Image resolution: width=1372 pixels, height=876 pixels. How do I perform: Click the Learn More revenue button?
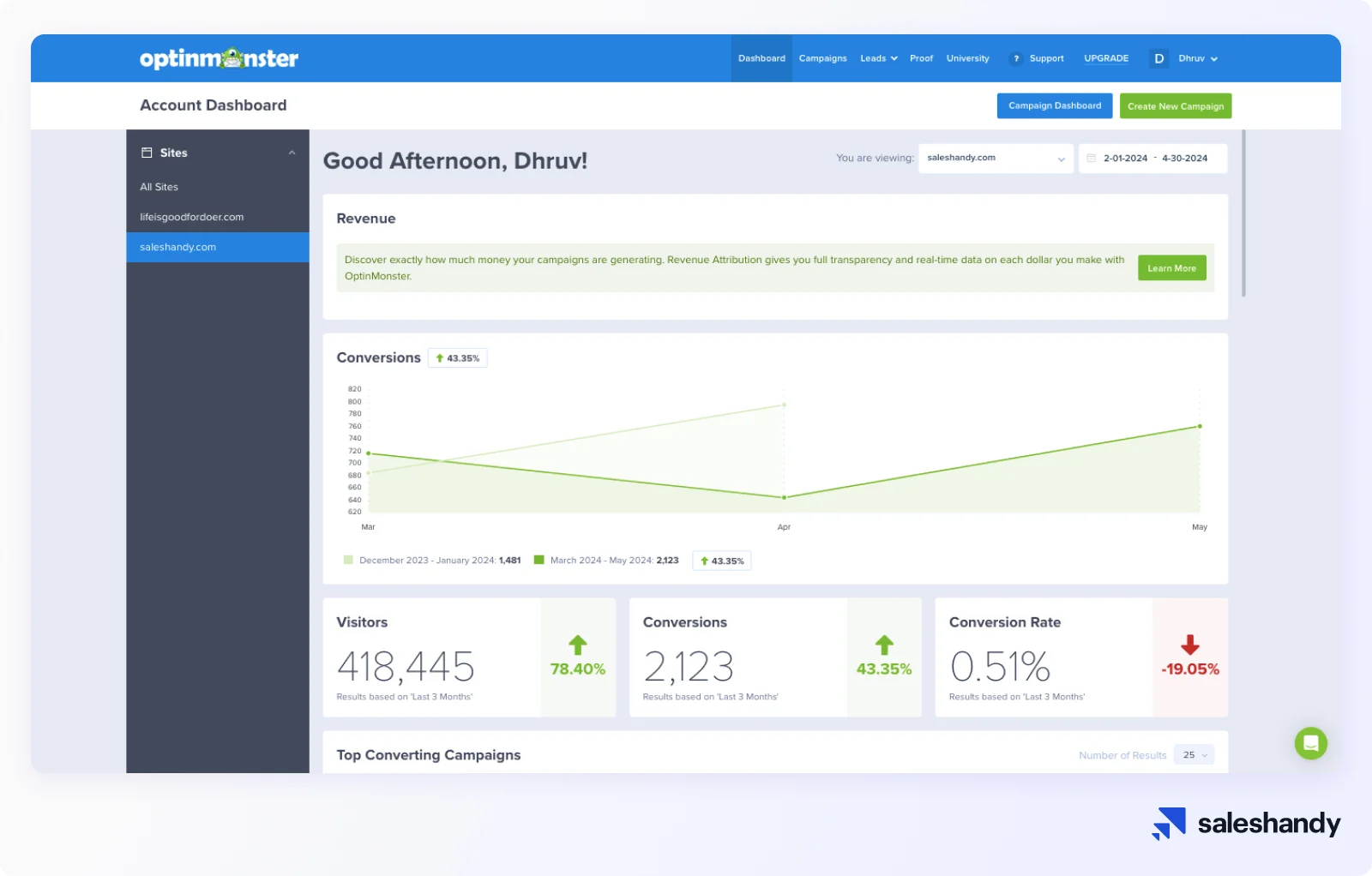(x=1171, y=267)
